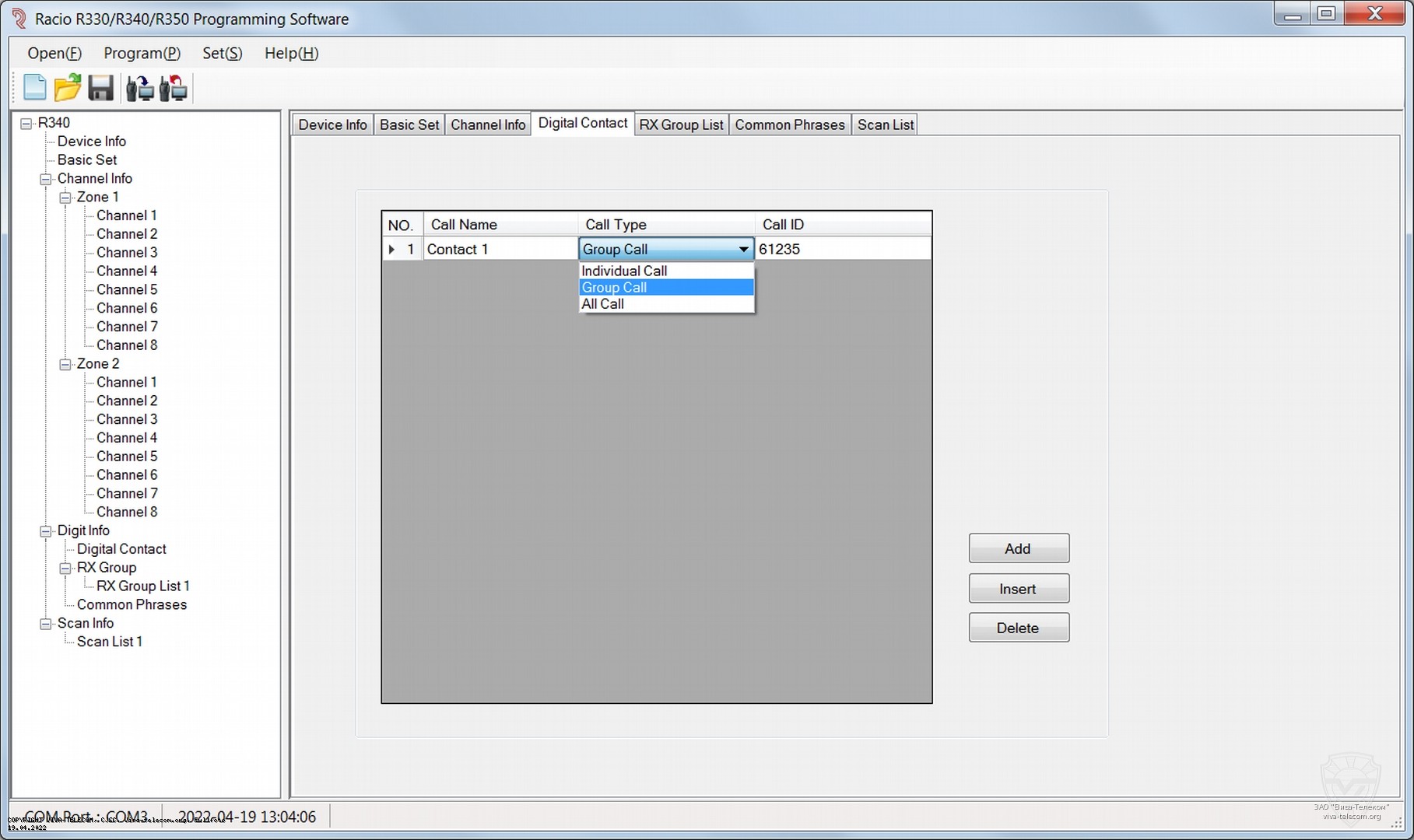
Task: Open the Program(P) menu
Action: (x=142, y=53)
